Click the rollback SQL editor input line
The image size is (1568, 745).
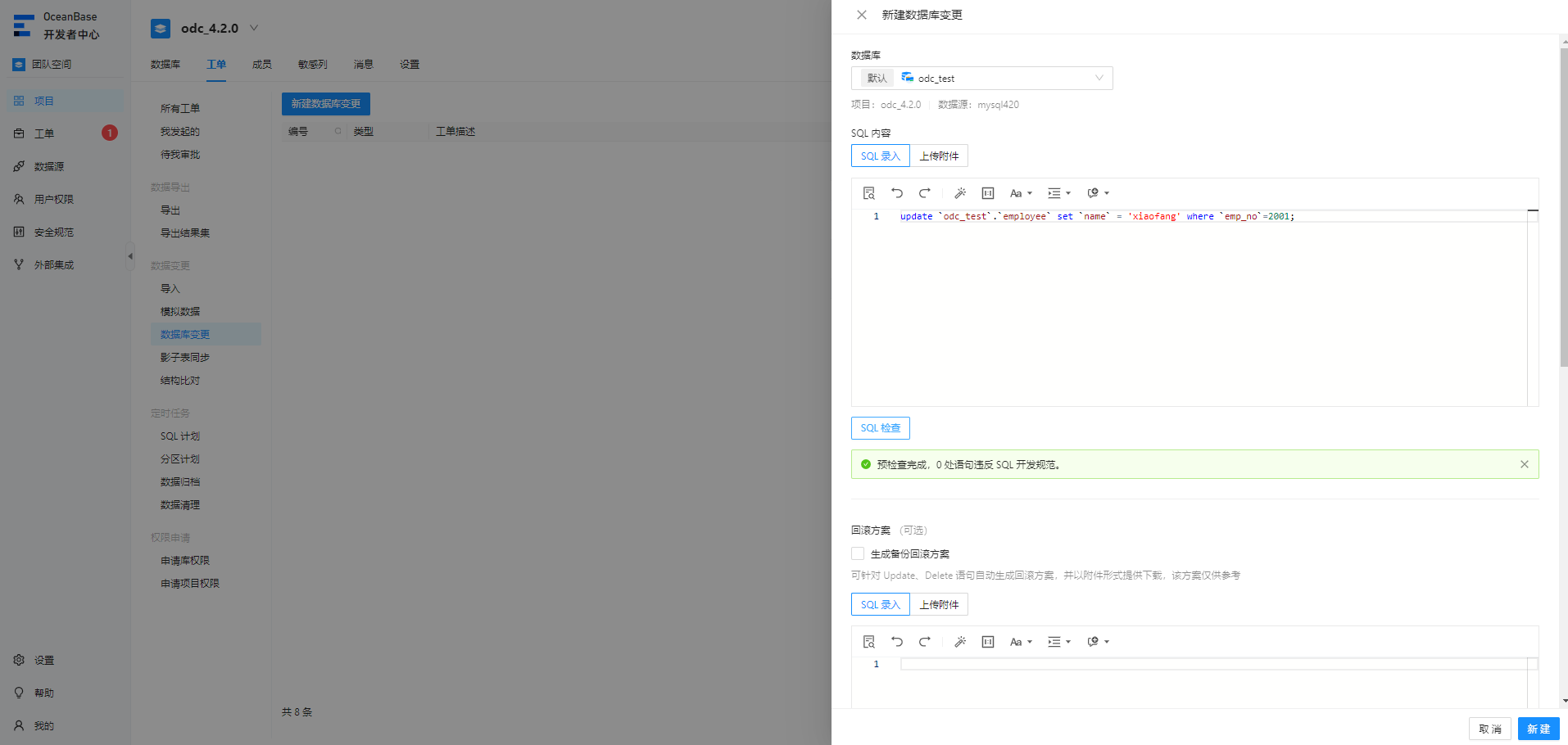(x=1213, y=664)
